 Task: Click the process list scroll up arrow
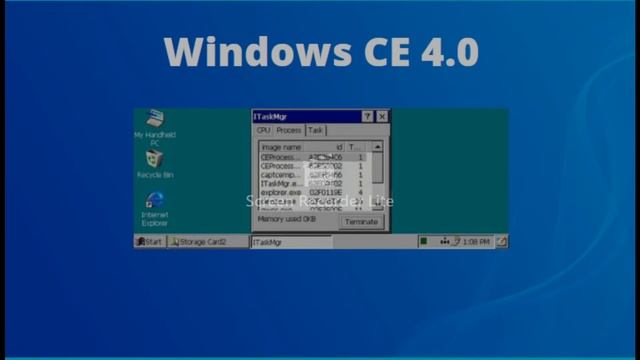[x=378, y=147]
